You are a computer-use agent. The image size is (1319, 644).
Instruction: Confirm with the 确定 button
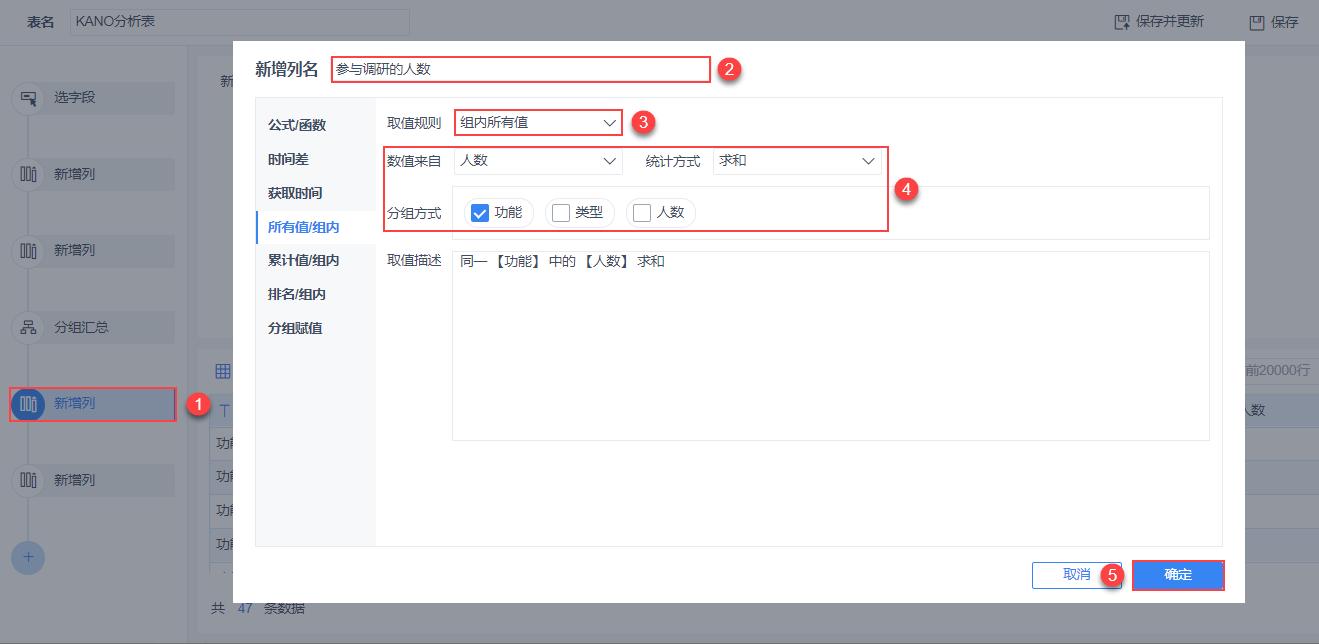(x=1178, y=575)
